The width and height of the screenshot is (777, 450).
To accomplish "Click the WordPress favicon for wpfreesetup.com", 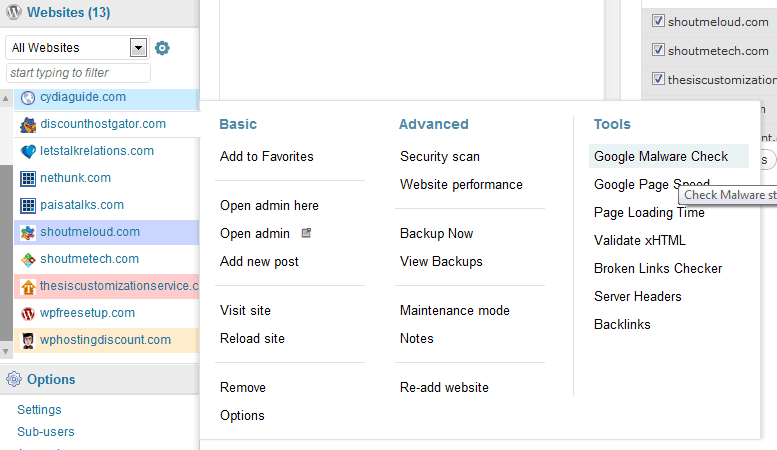I will pos(28,314).
